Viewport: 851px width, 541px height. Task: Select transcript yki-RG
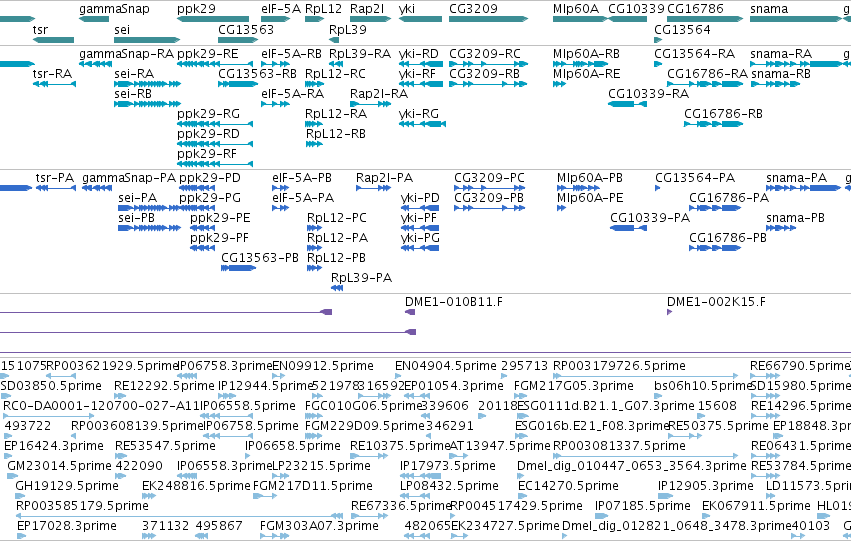click(418, 114)
